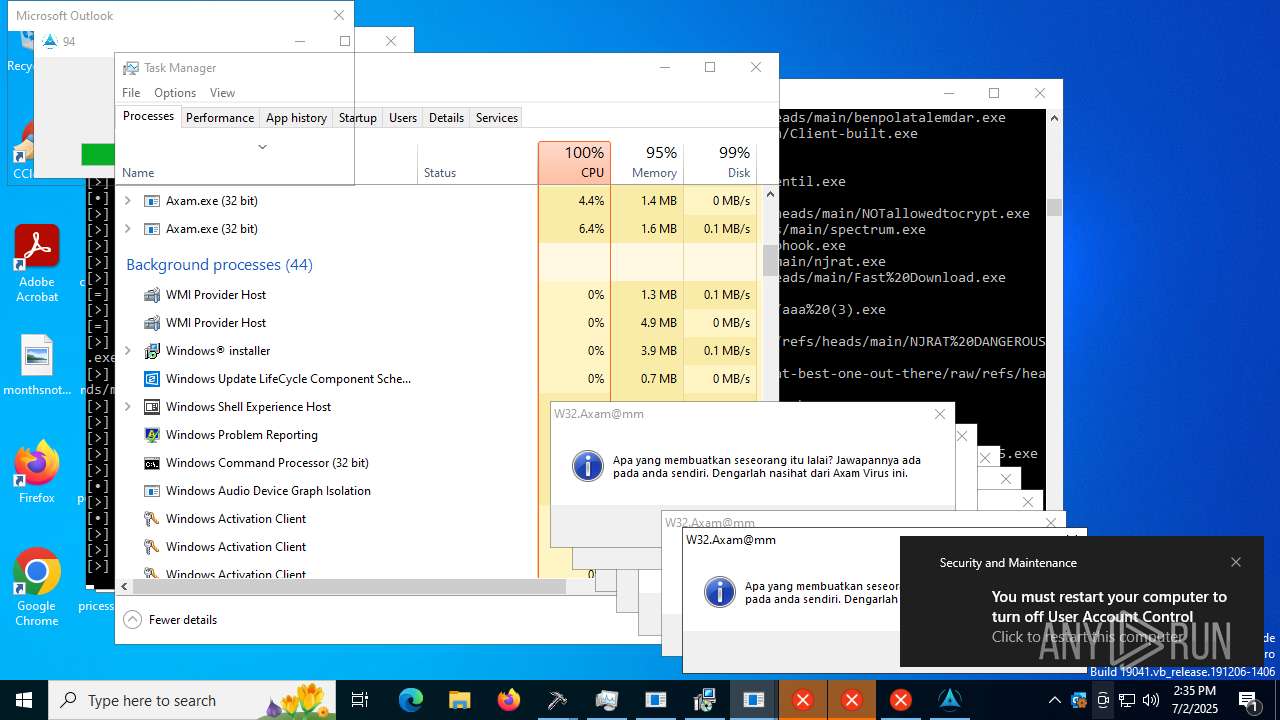The width and height of the screenshot is (1280, 720).
Task: Switch to the Services tab
Action: [x=497, y=117]
